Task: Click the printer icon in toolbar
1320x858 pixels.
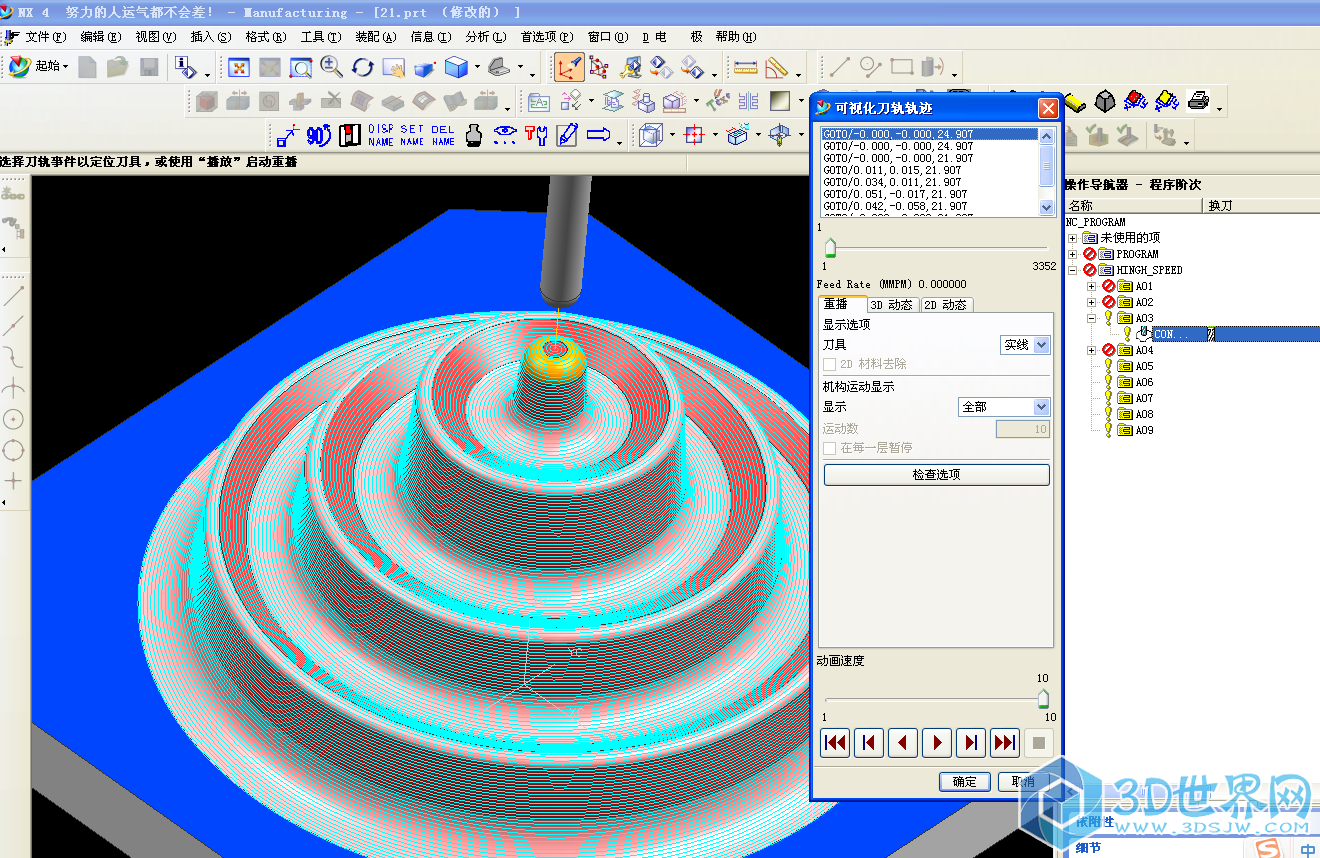Action: coord(1198,101)
